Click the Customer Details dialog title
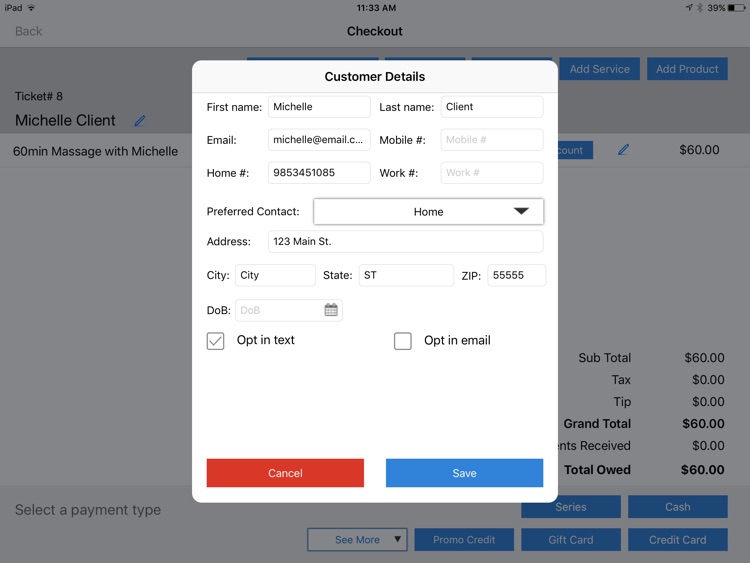 pos(375,77)
